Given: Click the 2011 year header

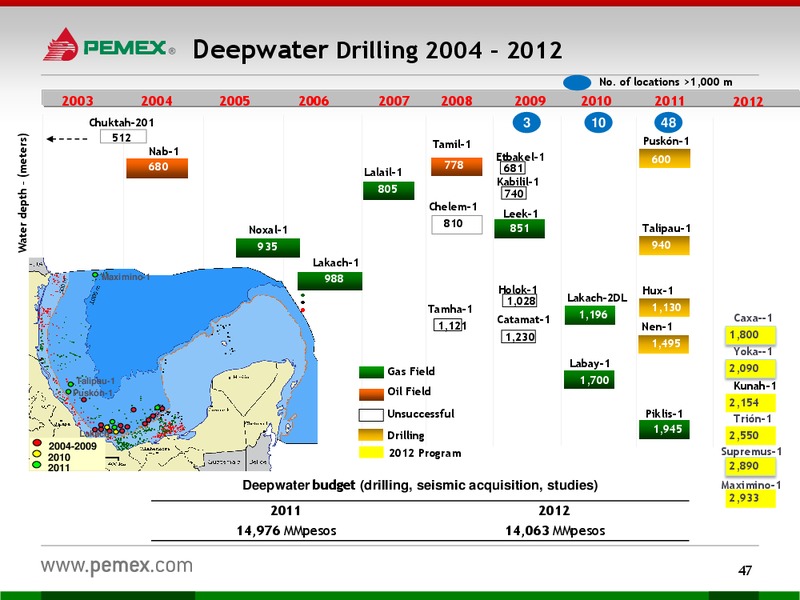Looking at the screenshot, I should (669, 101).
